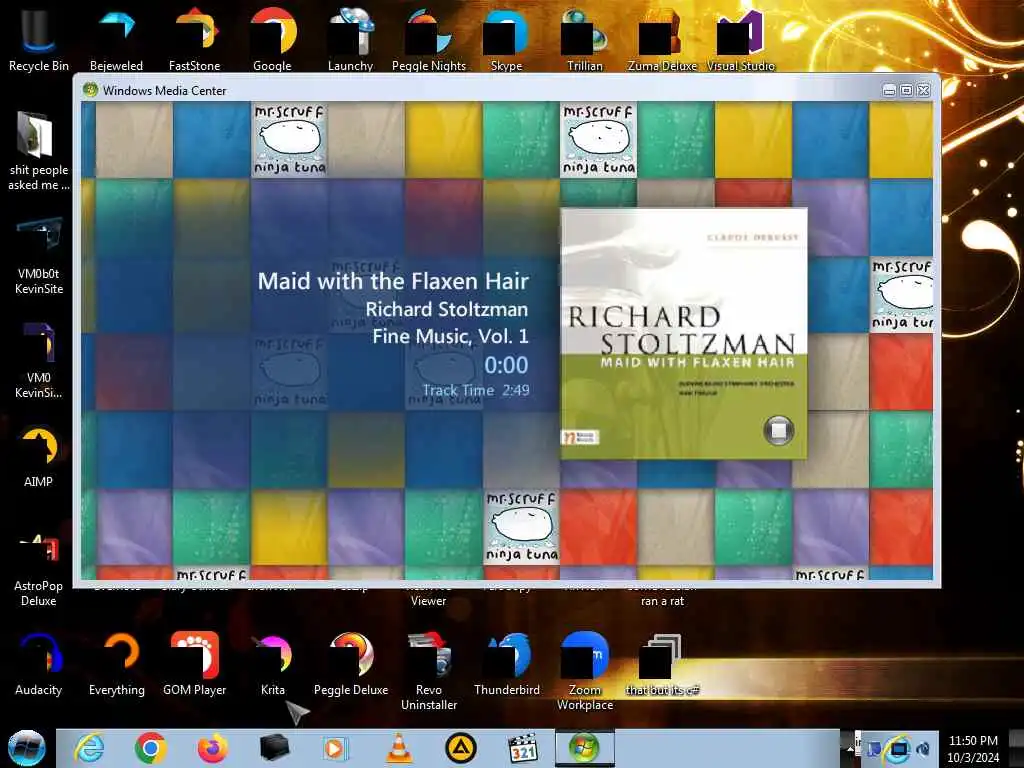
Task: Open the network icon in the system tray
Action: [x=899, y=749]
